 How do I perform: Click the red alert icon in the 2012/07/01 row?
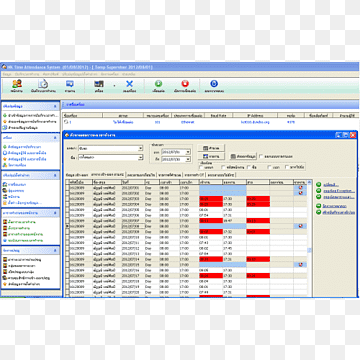coord(301,188)
